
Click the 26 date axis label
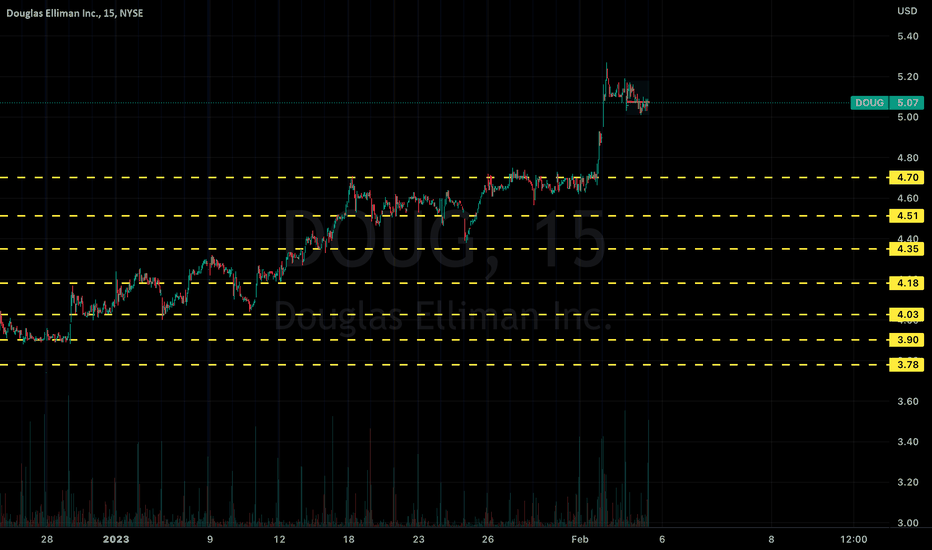coord(488,539)
